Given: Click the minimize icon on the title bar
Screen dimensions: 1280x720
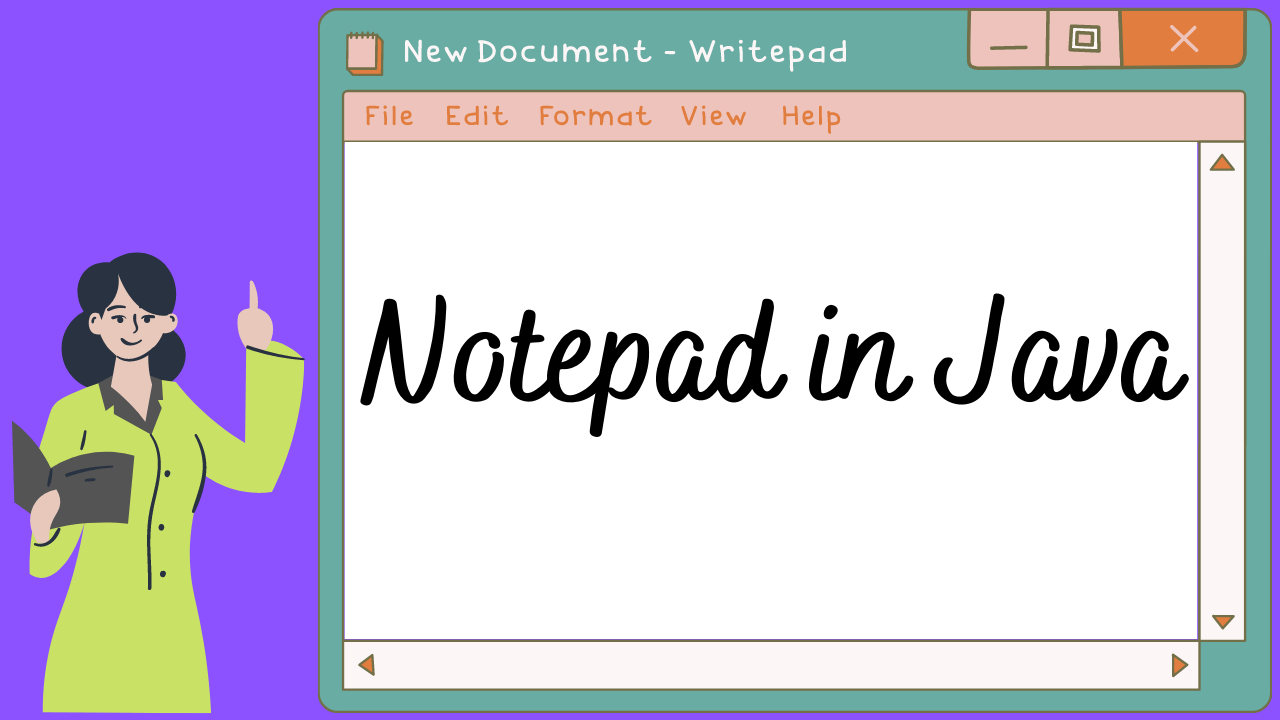Looking at the screenshot, I should pos(1008,40).
